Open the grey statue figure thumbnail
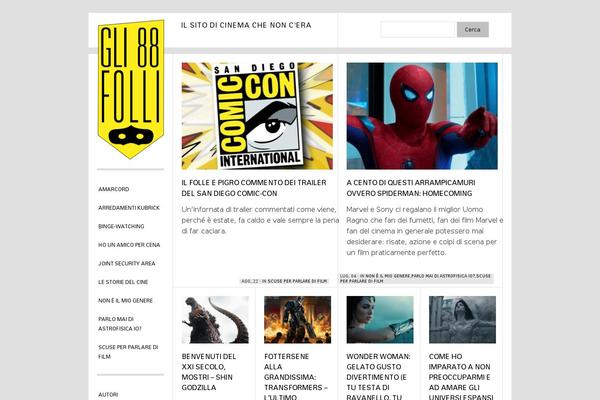This screenshot has width=600, height=400. coord(462,320)
